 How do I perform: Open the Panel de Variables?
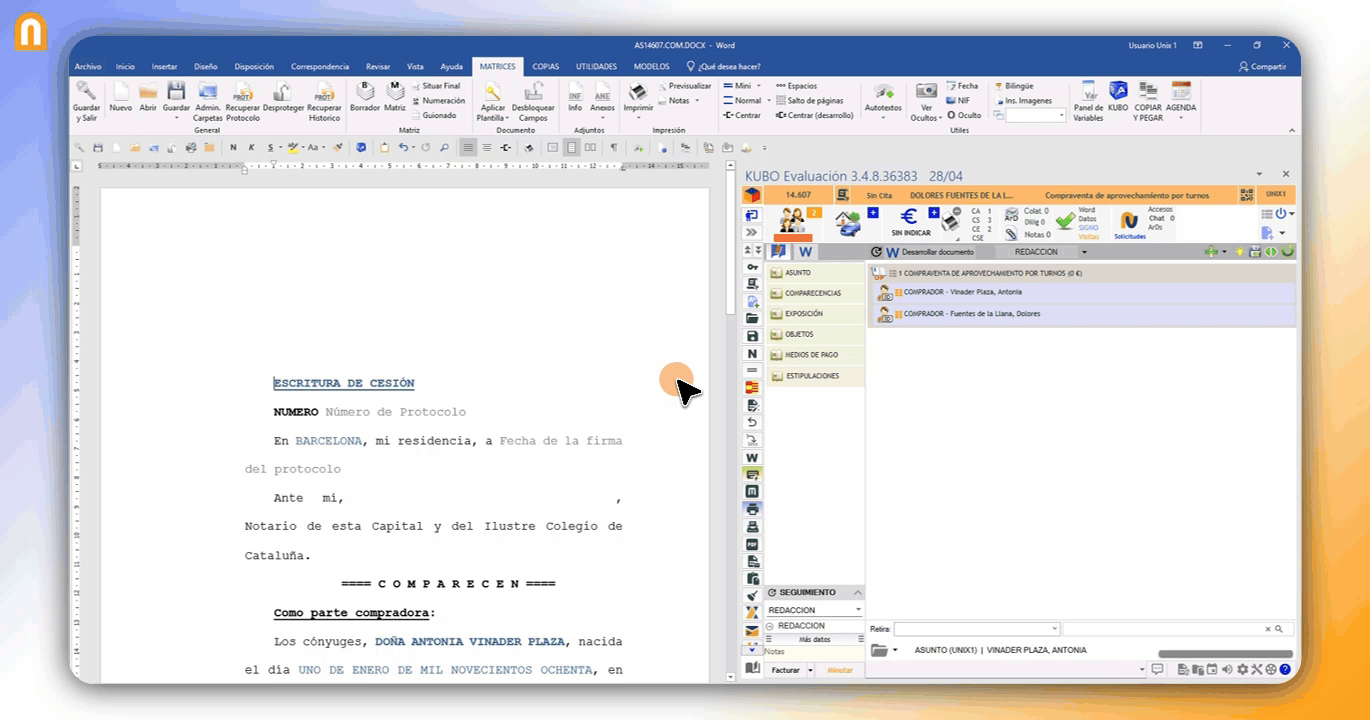(x=1088, y=102)
